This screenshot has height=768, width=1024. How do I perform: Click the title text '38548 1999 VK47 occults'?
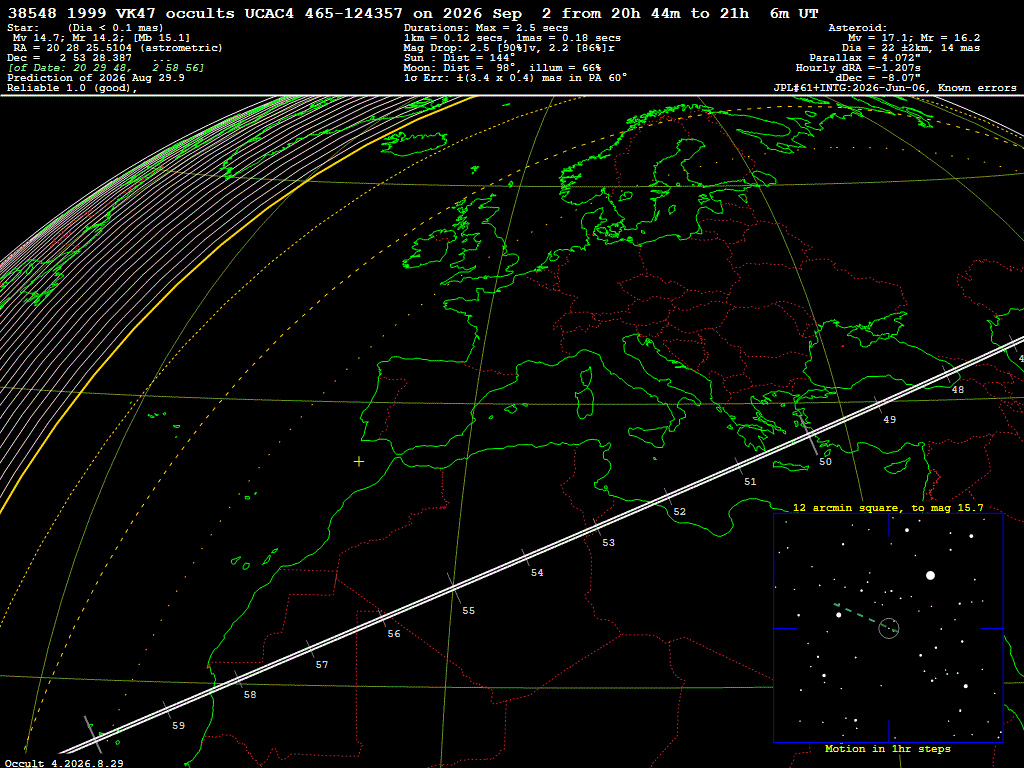[121, 13]
